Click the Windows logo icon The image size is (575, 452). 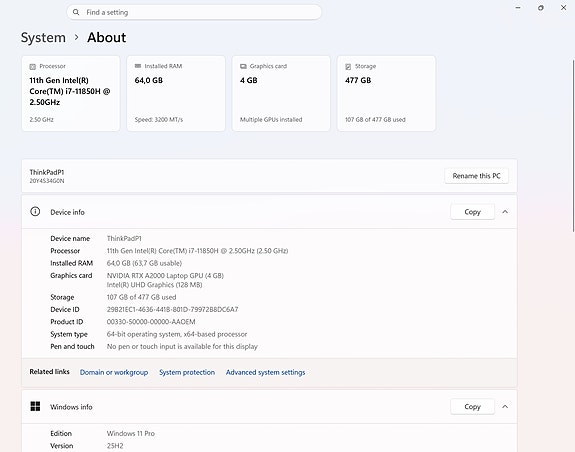pyautogui.click(x=35, y=406)
